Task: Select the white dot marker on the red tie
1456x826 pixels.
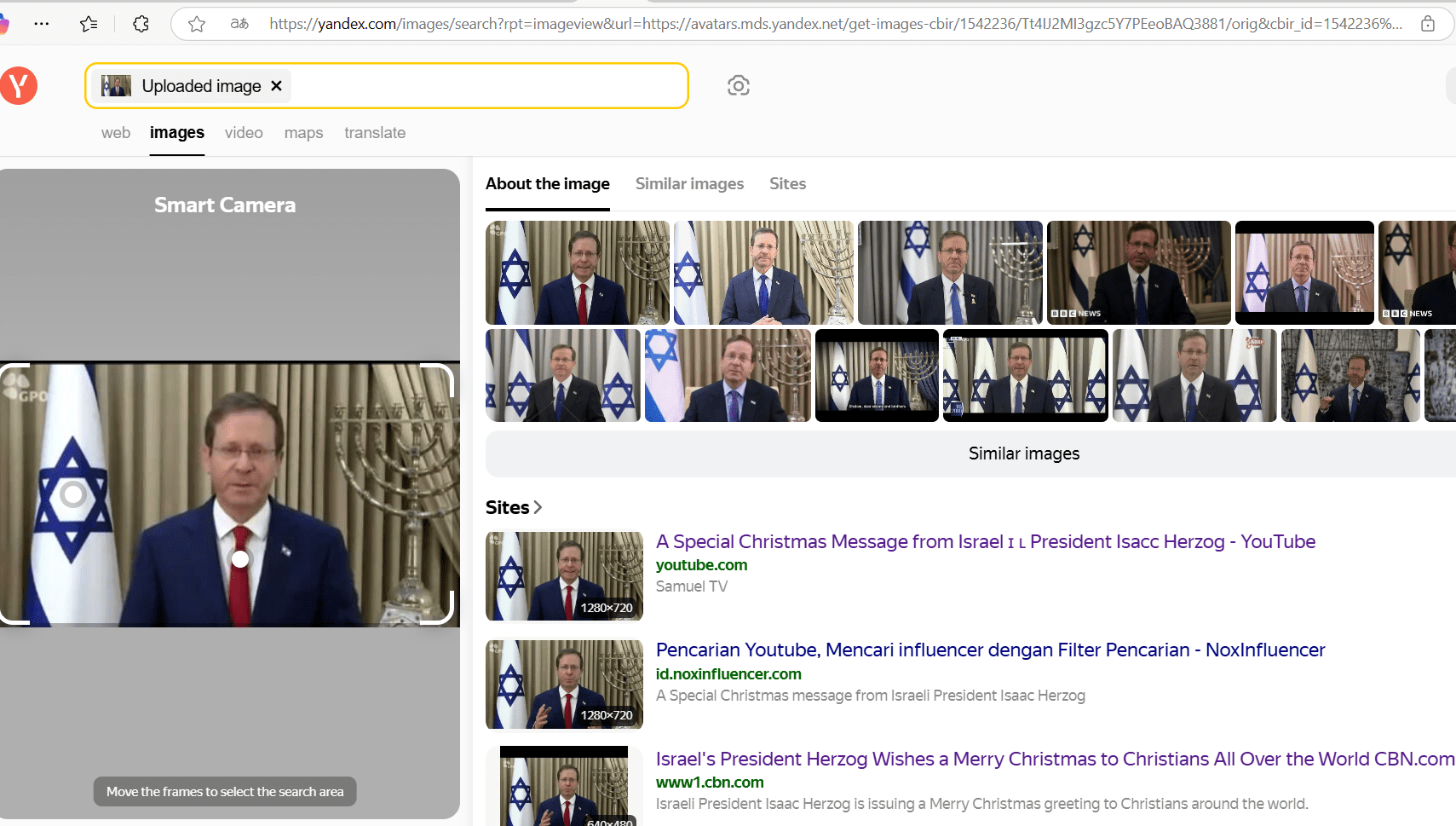Action: pos(240,558)
